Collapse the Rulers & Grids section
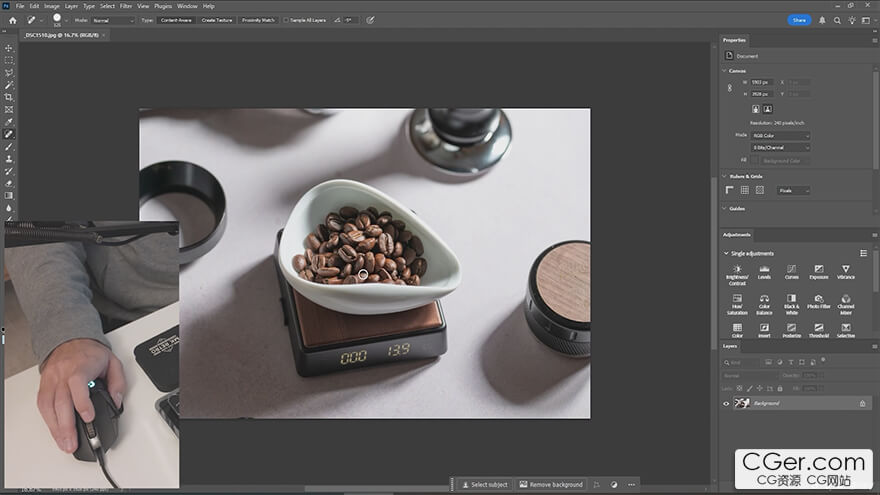 [x=725, y=176]
